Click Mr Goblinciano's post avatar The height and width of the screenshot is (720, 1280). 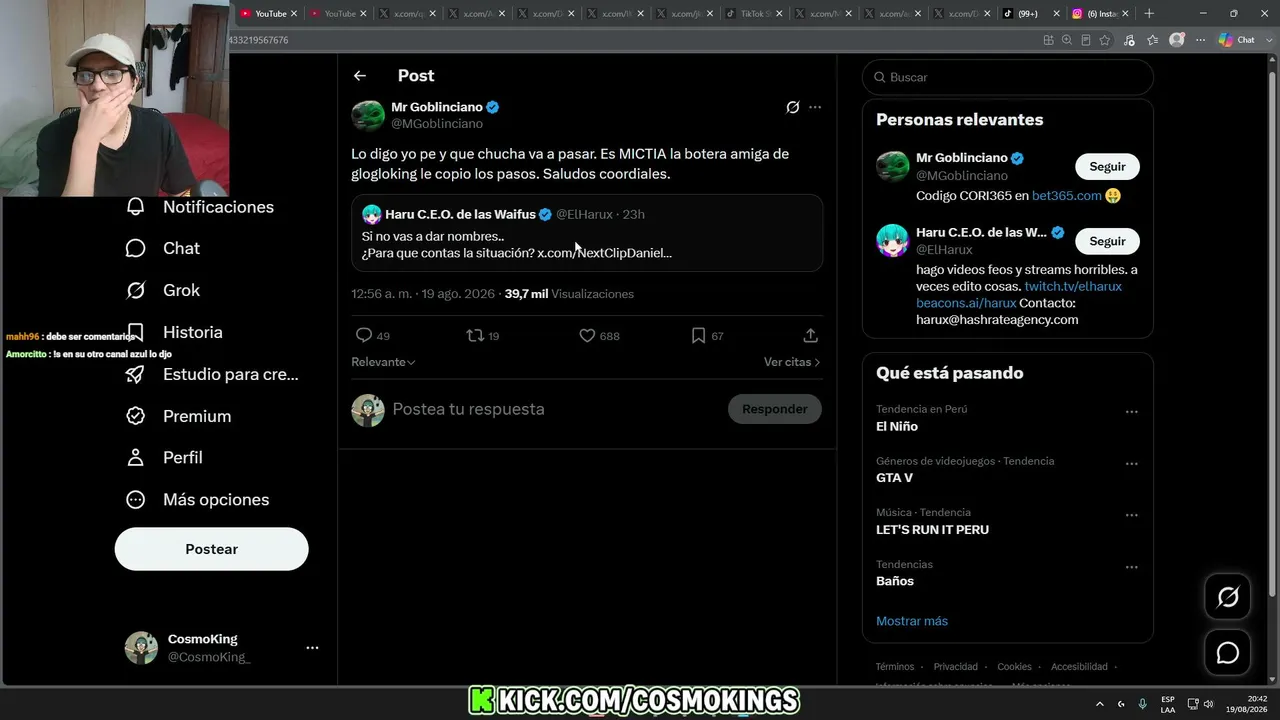(x=368, y=115)
